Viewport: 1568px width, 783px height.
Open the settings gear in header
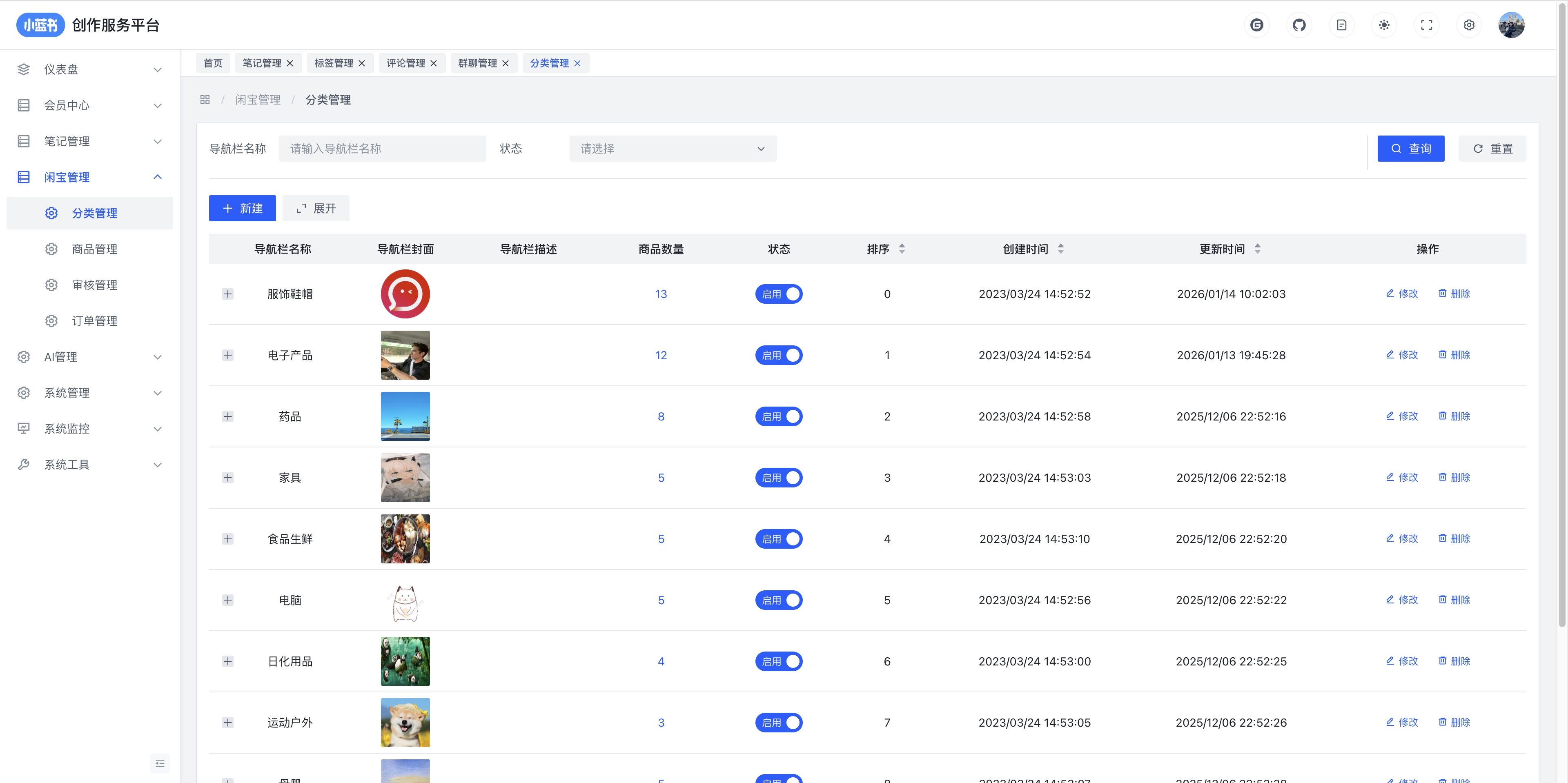coord(1469,25)
